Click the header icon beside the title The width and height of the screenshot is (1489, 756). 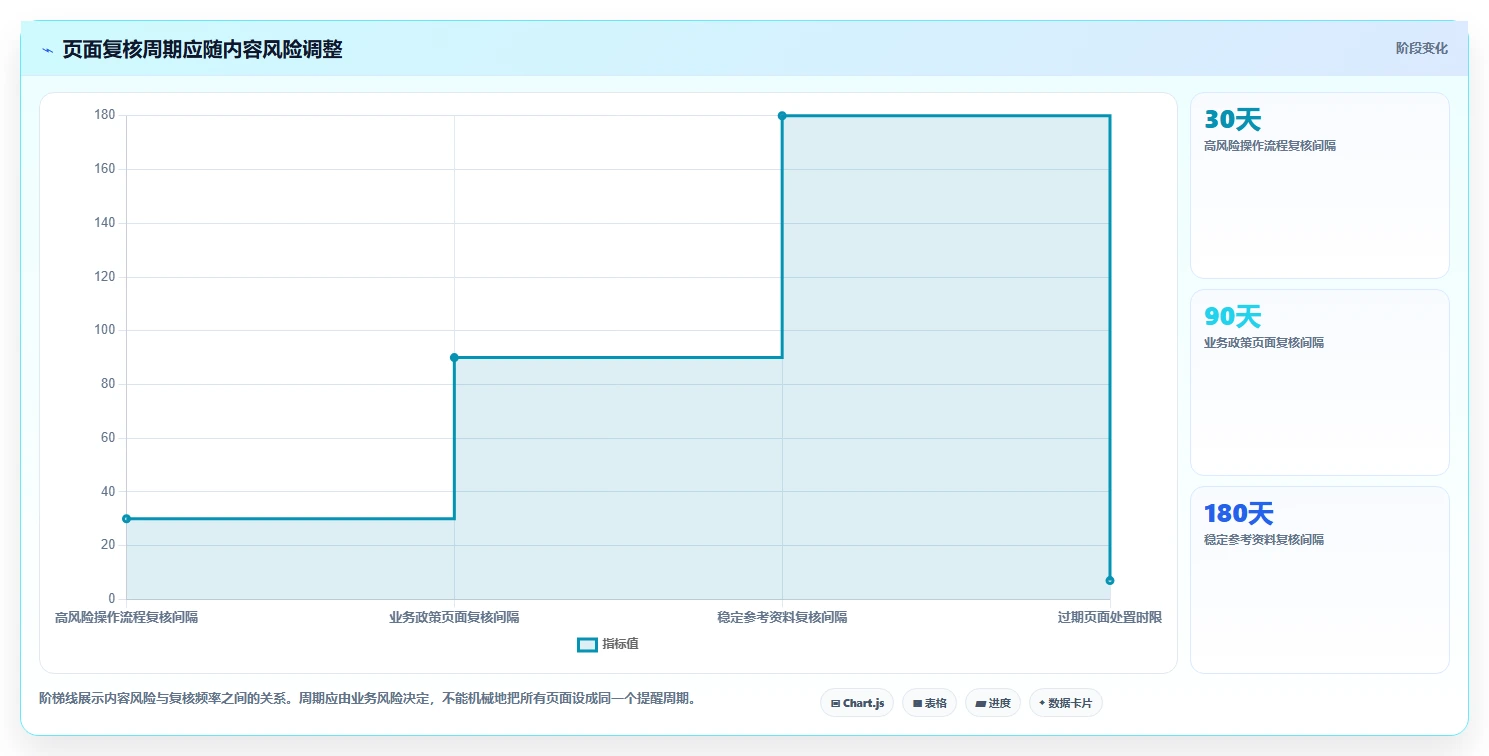[47, 50]
